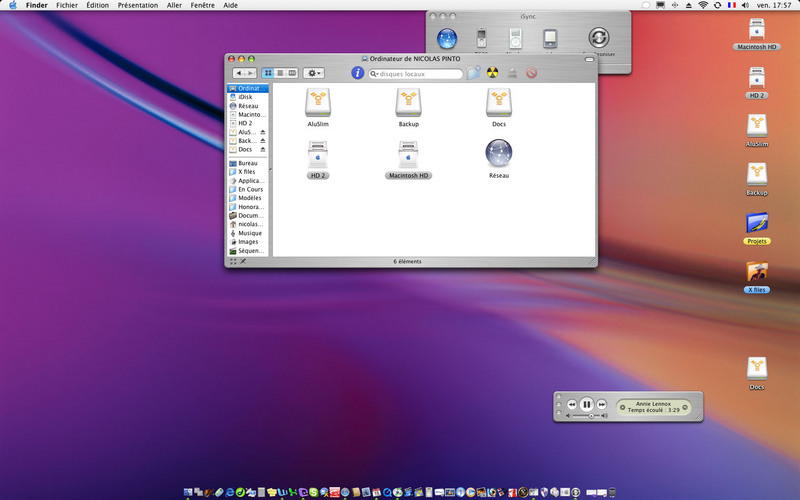Click the disques locaux search field
Image resolution: width=800 pixels, height=500 pixels.
[x=415, y=74]
